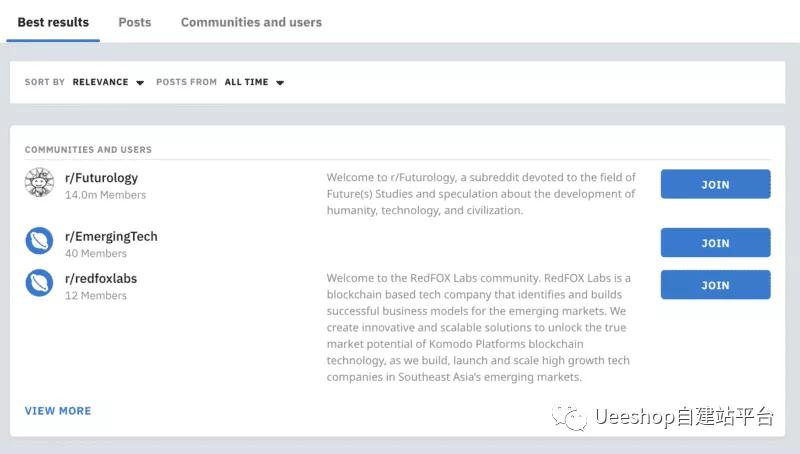Click VIEW MORE link
Viewport: 800px width, 454px height.
click(x=58, y=411)
